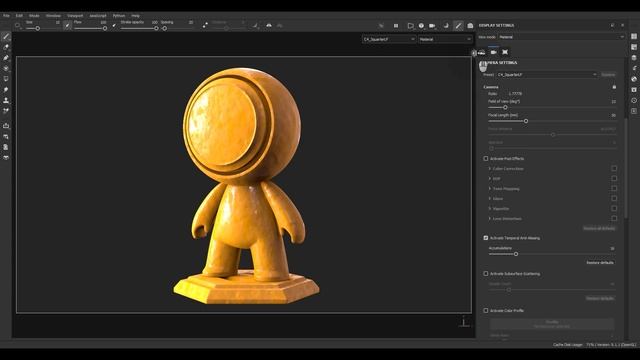Screen dimensions: 640x360
Task: Open the Viewport menu
Action: click(75, 16)
